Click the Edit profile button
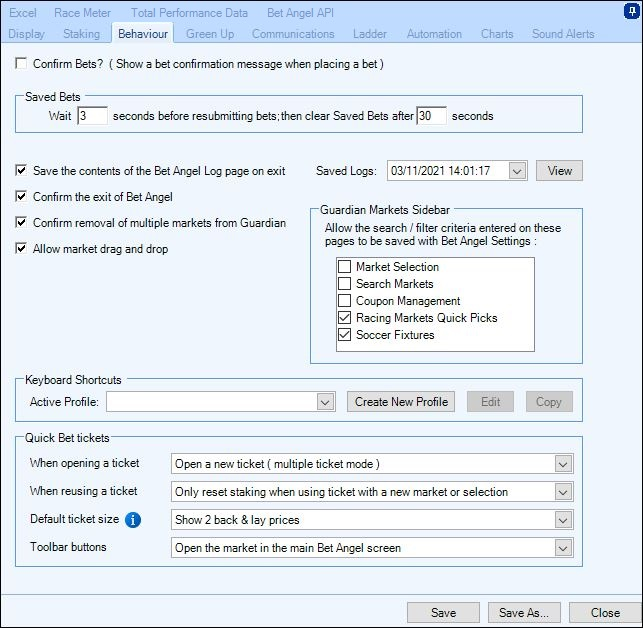643x628 pixels. tap(490, 402)
